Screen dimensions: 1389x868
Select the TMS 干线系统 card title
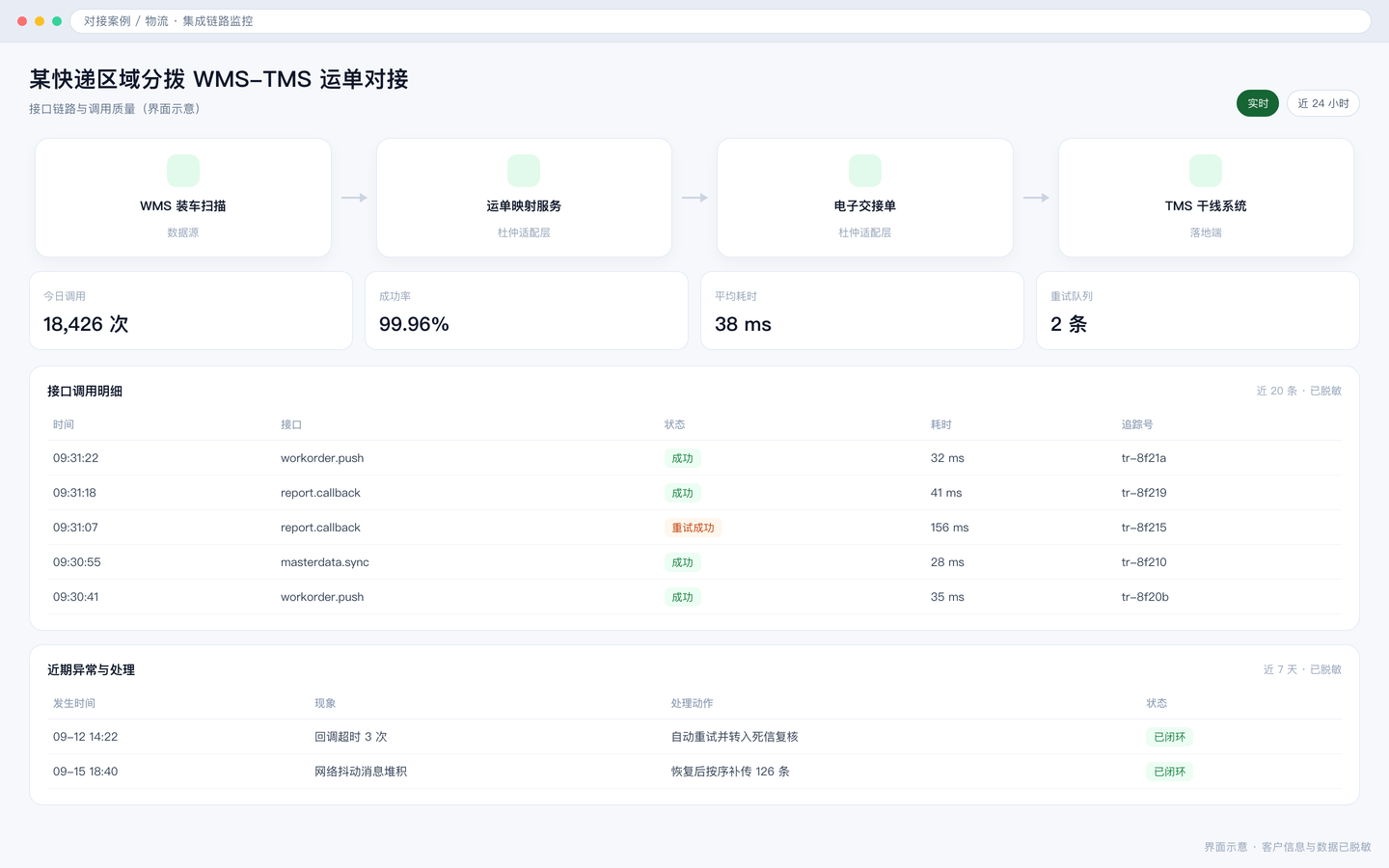[x=1206, y=205]
